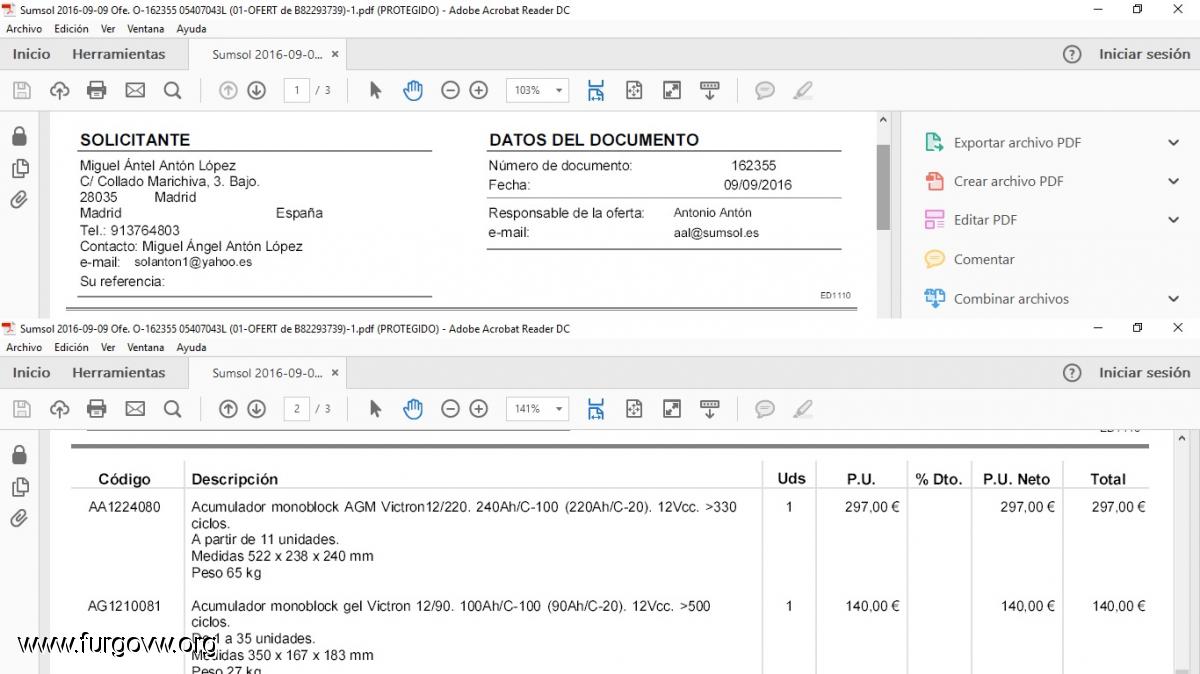Click the page number field showing 1

296,91
